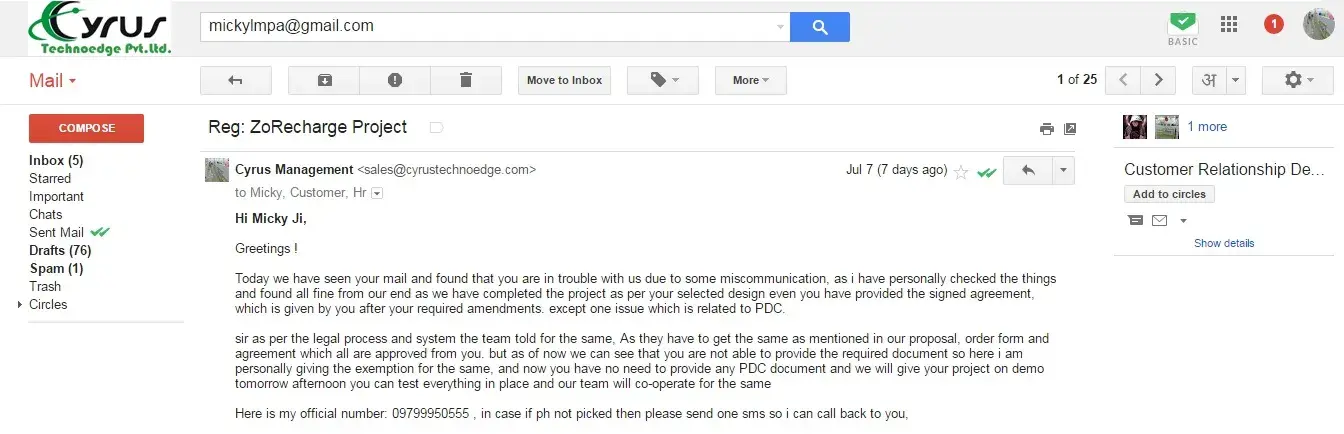Toggle importance marker beside subject line
The width and height of the screenshot is (1344, 434).
click(436, 128)
